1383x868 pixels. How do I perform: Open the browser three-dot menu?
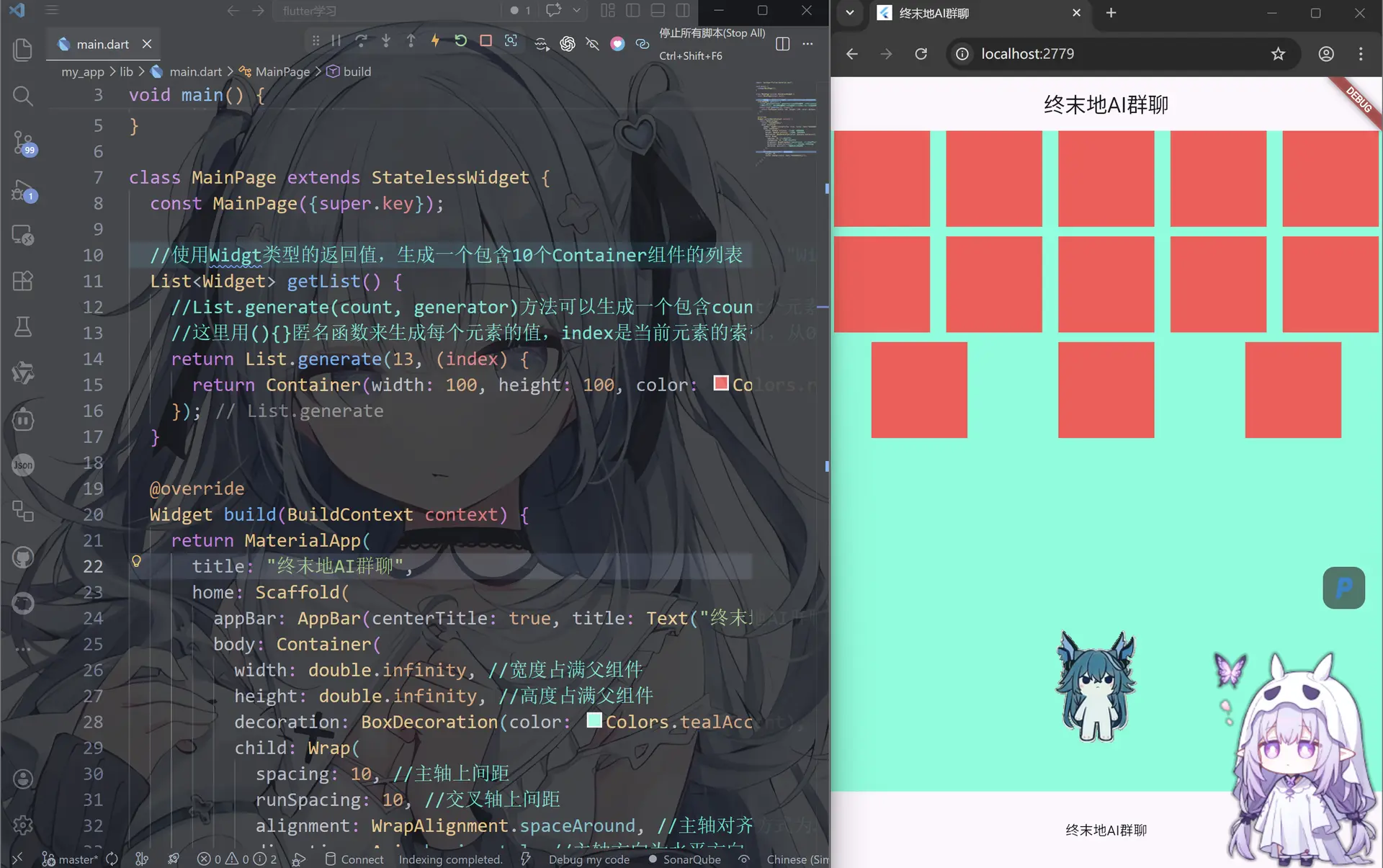[x=1361, y=54]
